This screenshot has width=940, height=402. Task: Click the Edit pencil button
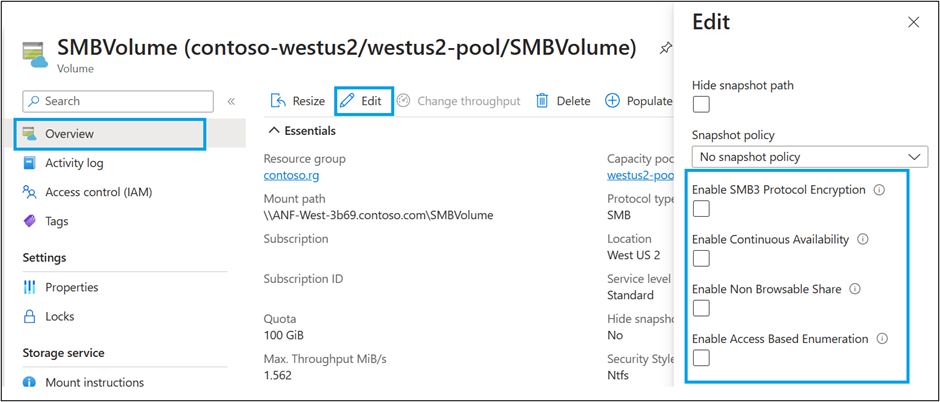[362, 101]
